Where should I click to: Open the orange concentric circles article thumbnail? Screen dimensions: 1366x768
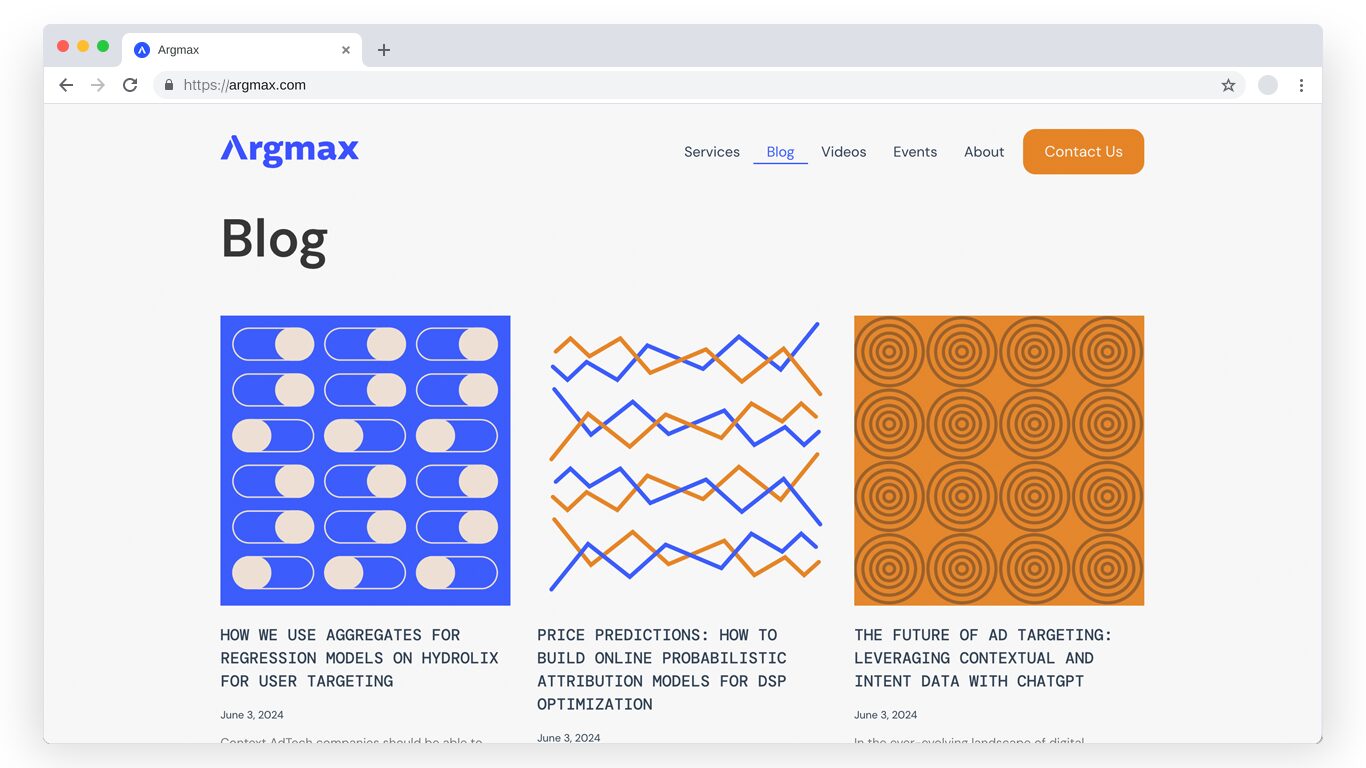click(999, 461)
